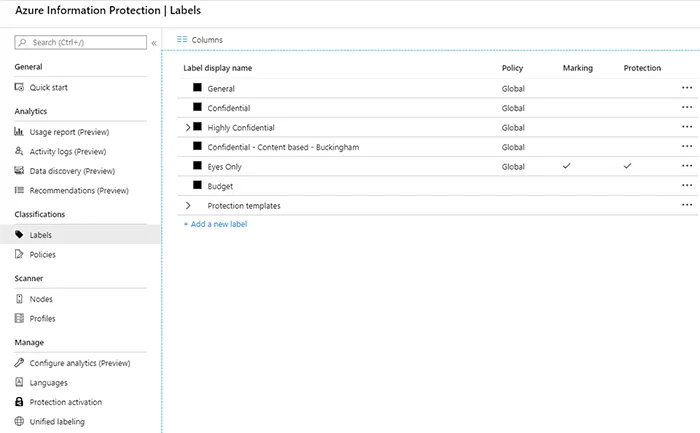Click the Protection column header
Viewport: 700px width, 433px height.
click(x=642, y=68)
